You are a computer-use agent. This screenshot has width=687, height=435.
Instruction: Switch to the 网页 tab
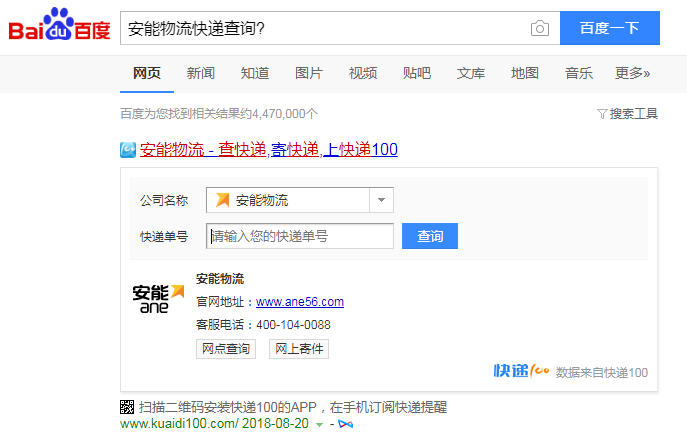click(x=147, y=73)
